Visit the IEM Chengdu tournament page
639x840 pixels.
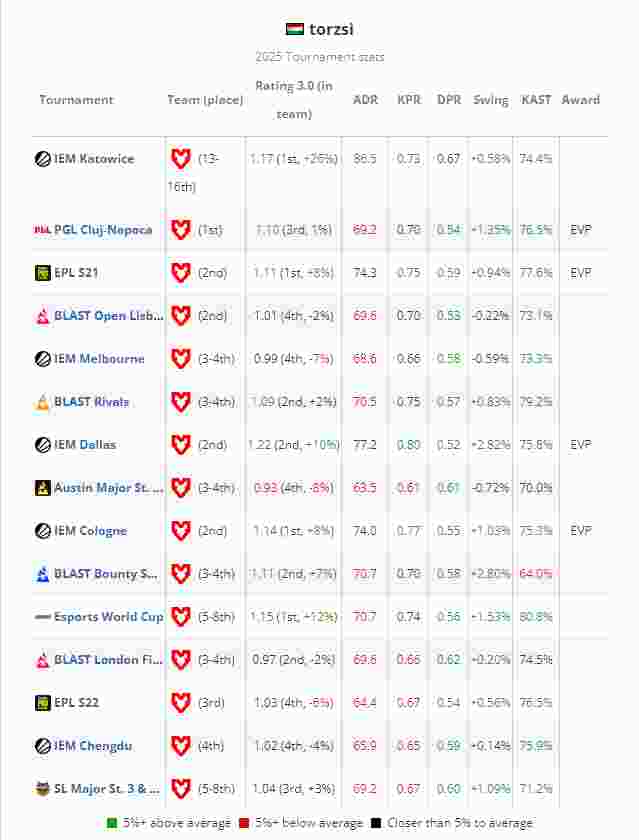point(93,746)
